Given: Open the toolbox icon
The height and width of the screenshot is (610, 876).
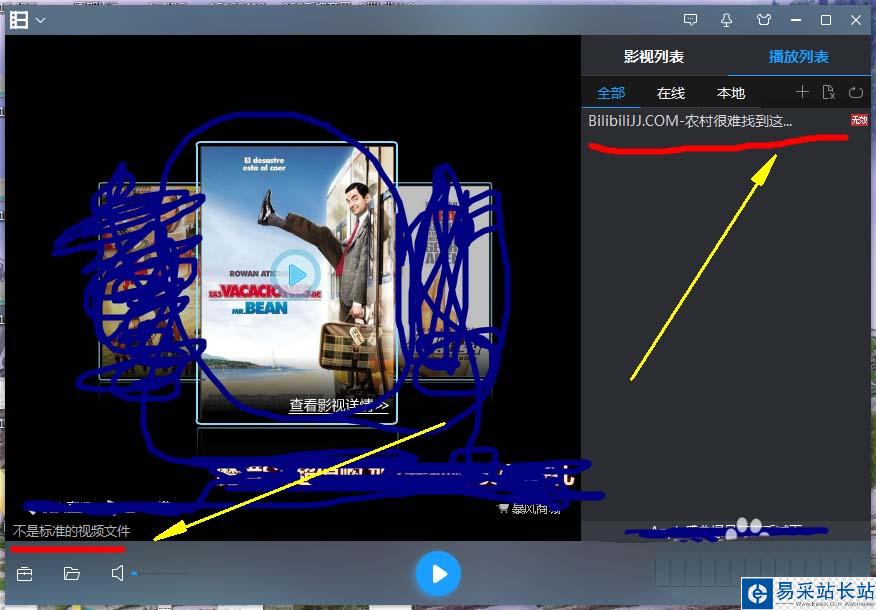Looking at the screenshot, I should (25, 574).
